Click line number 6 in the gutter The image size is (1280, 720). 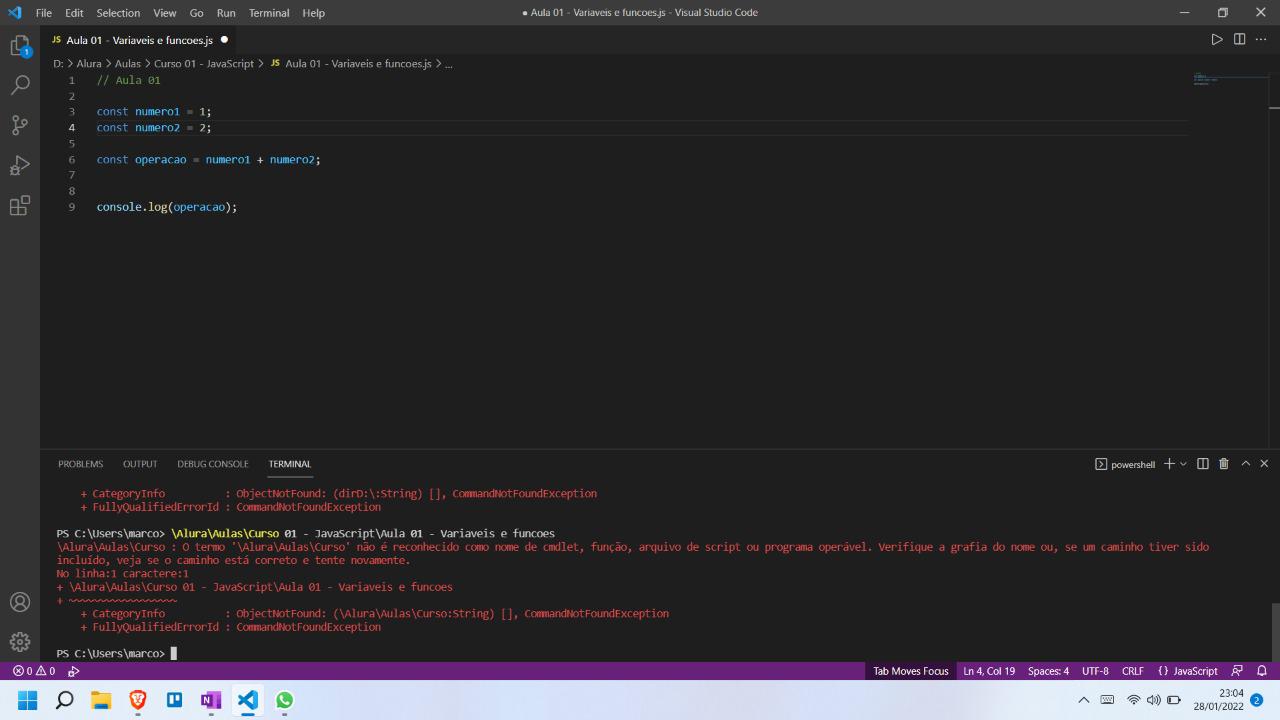(72, 159)
